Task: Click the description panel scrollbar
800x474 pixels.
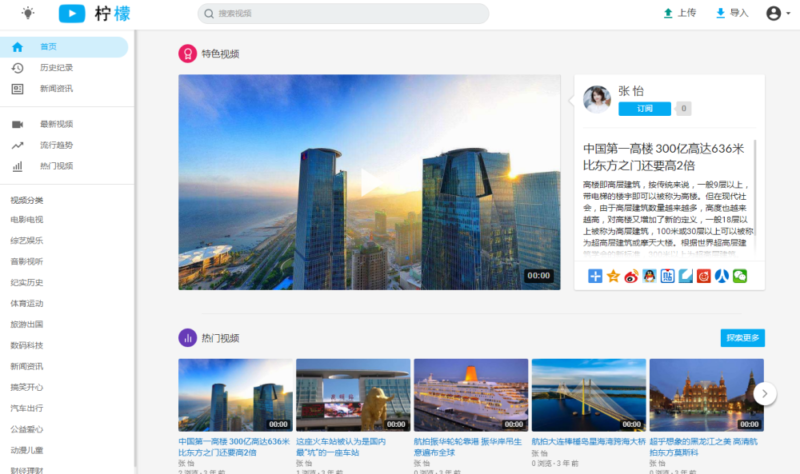Action: pos(755,188)
